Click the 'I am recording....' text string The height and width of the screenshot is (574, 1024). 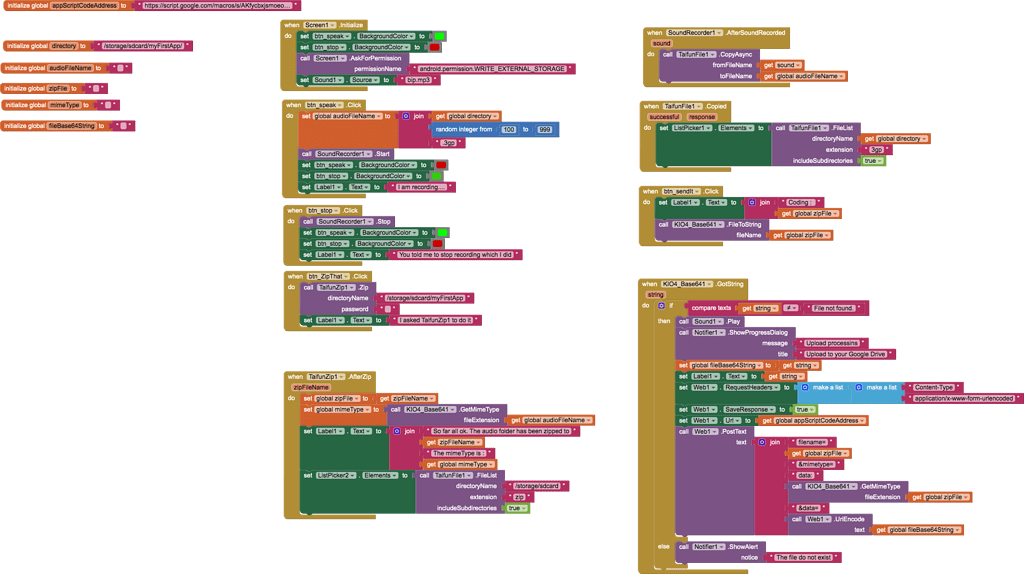point(424,187)
